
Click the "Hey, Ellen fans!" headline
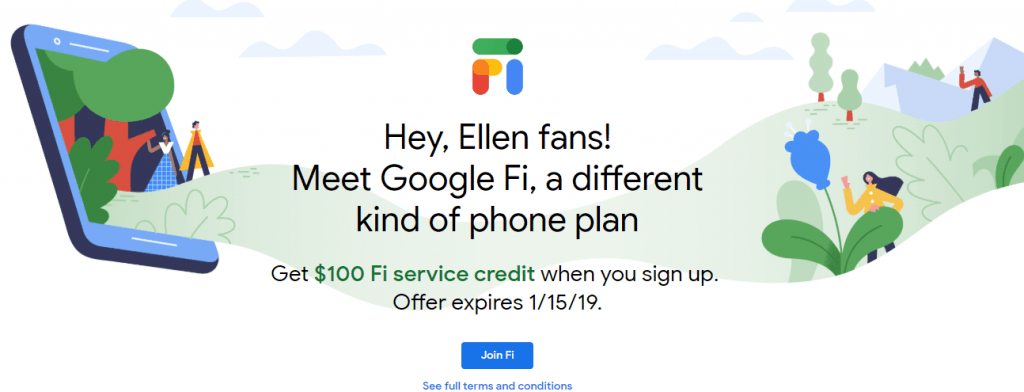(x=497, y=139)
